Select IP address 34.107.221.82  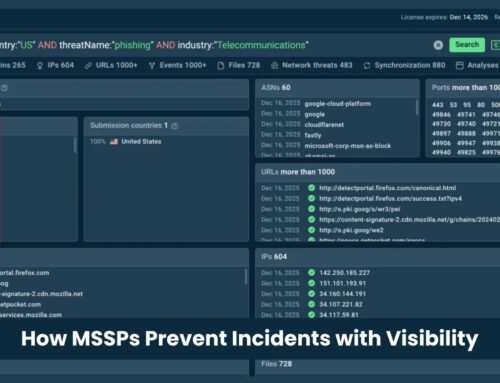point(341,304)
